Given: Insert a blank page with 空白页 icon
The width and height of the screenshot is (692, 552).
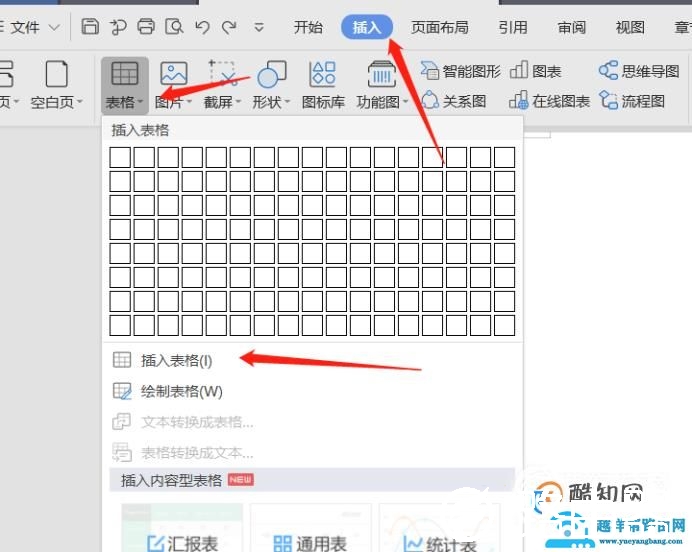Looking at the screenshot, I should pos(56,74).
